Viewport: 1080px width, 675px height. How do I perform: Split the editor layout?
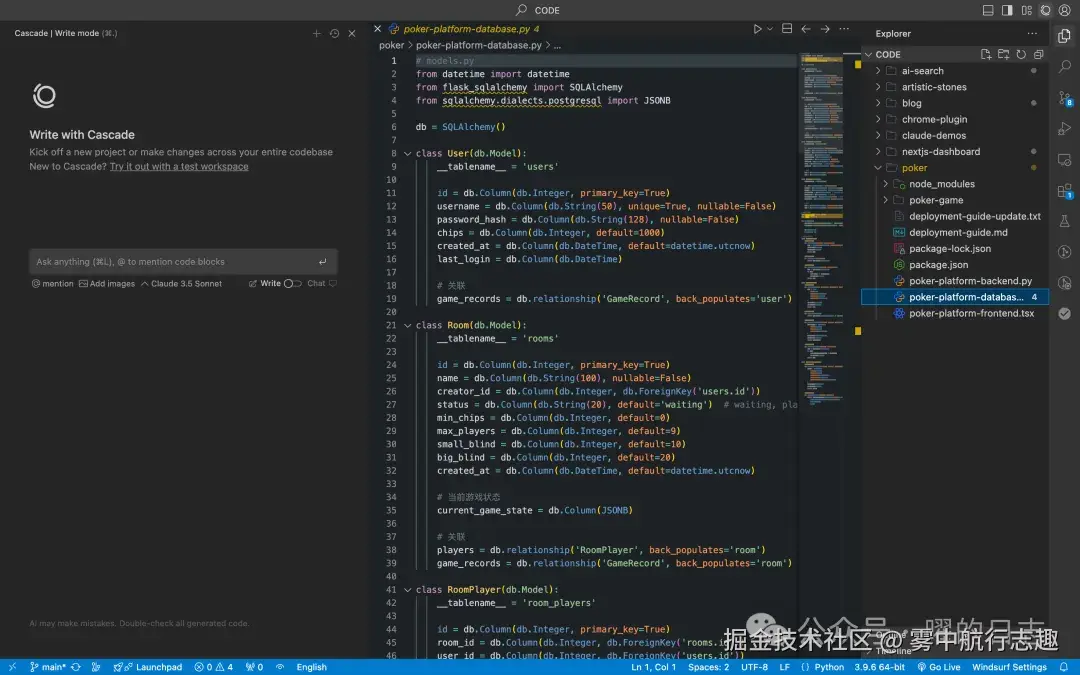coord(787,29)
